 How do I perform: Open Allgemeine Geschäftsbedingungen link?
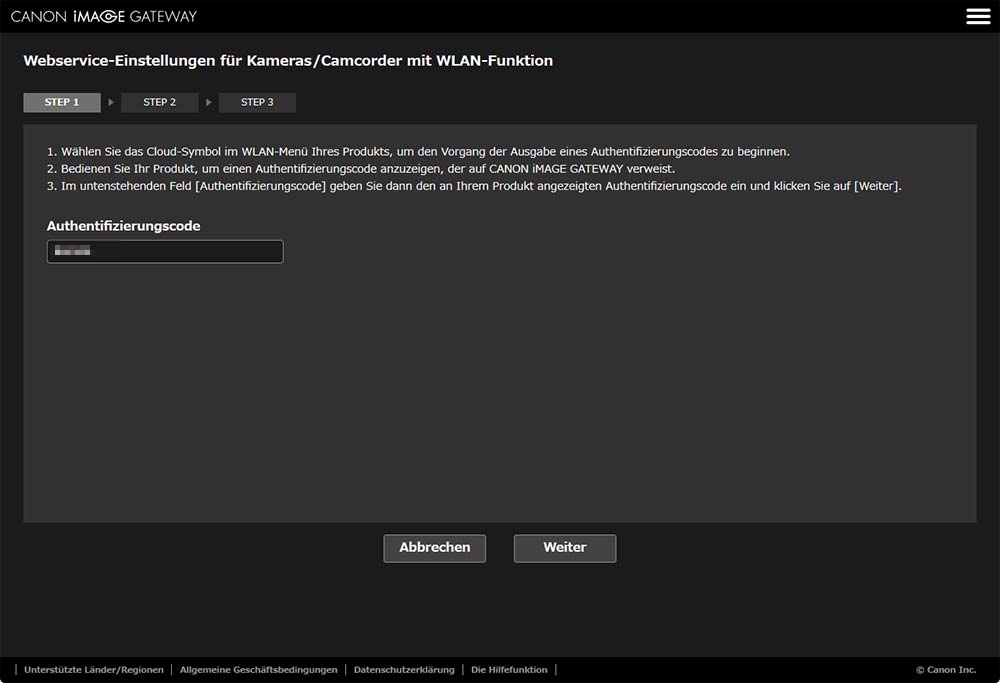click(258, 670)
